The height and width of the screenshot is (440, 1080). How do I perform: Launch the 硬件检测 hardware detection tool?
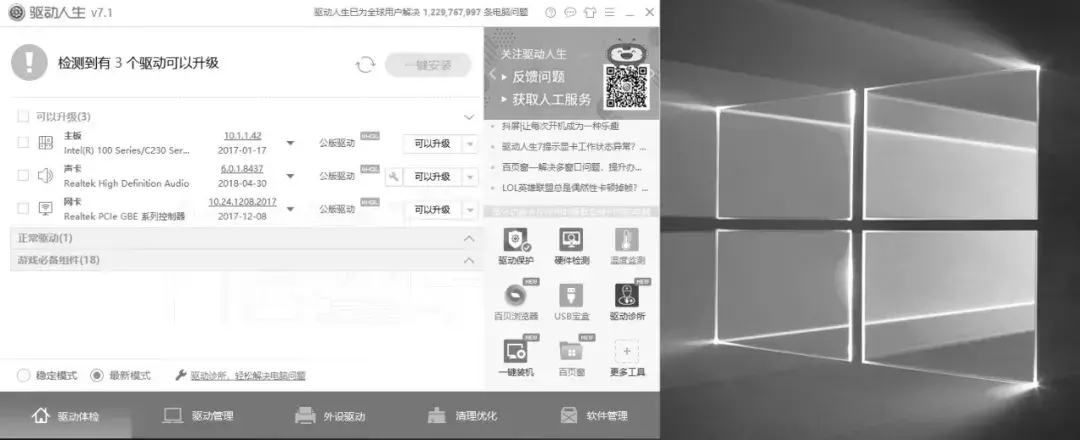[x=571, y=243]
